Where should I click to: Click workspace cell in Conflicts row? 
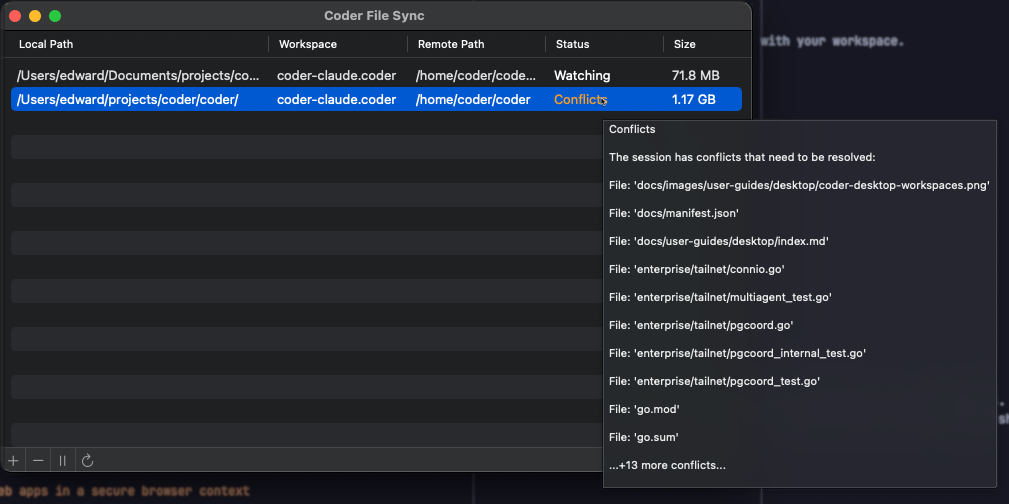point(337,100)
